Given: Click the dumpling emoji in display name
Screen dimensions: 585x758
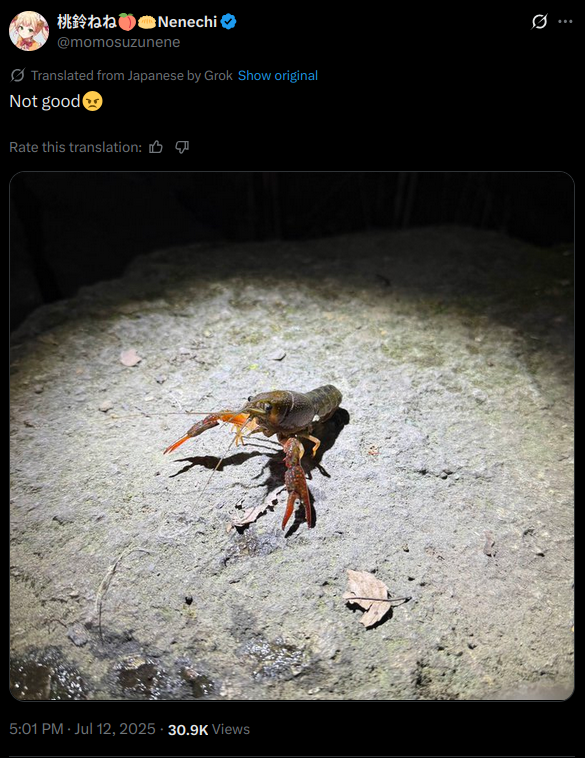Looking at the screenshot, I should 147,22.
